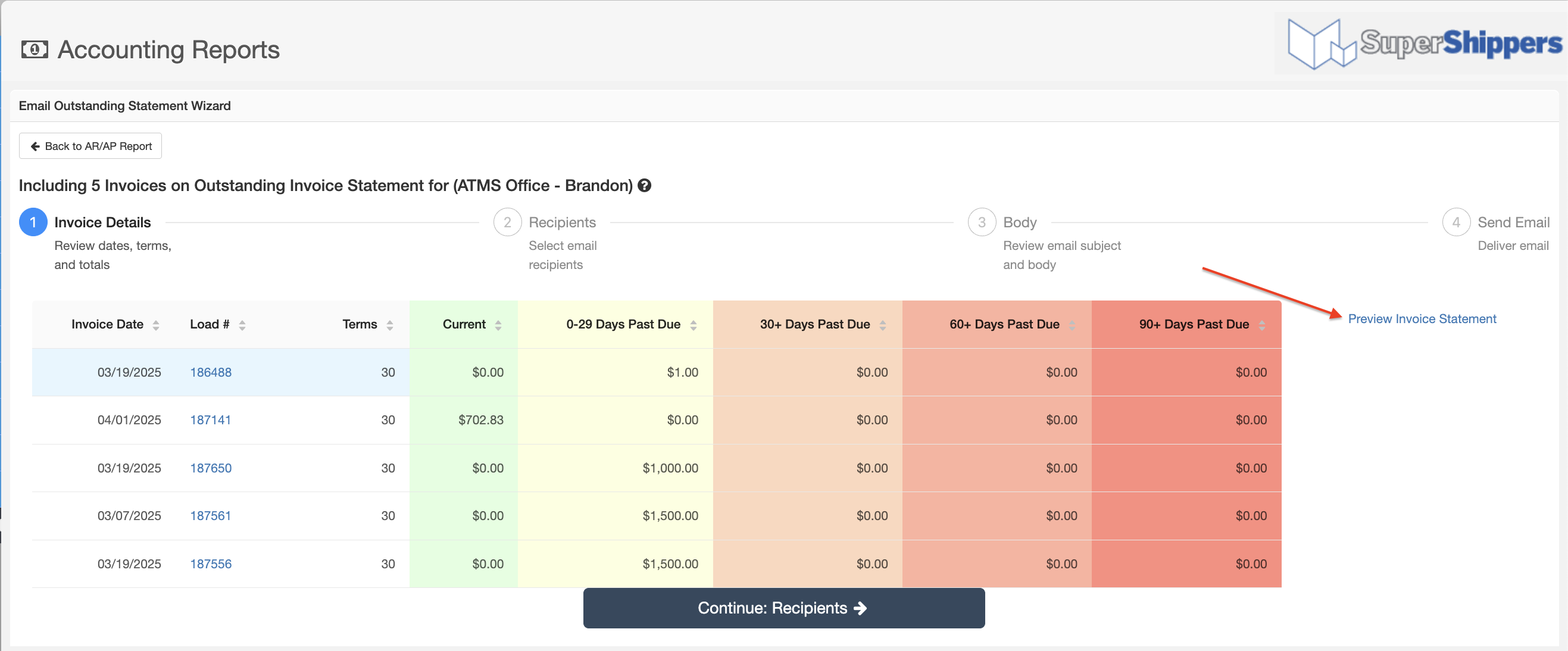Sort by Invoice Date column arrows
Screen dimensions: 1568x651
(x=156, y=325)
